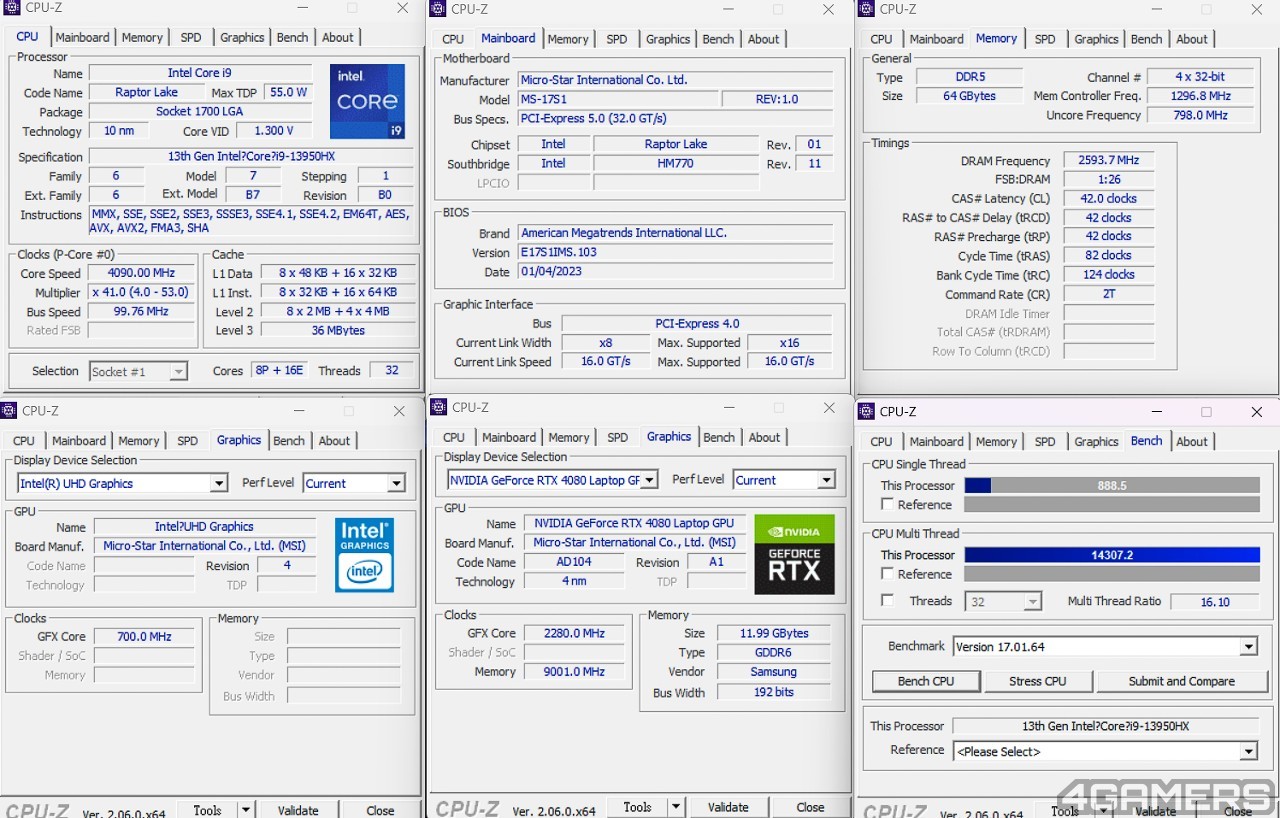The image size is (1280, 818).
Task: Click the empty single thread Reference bar
Action: (x=1112, y=505)
